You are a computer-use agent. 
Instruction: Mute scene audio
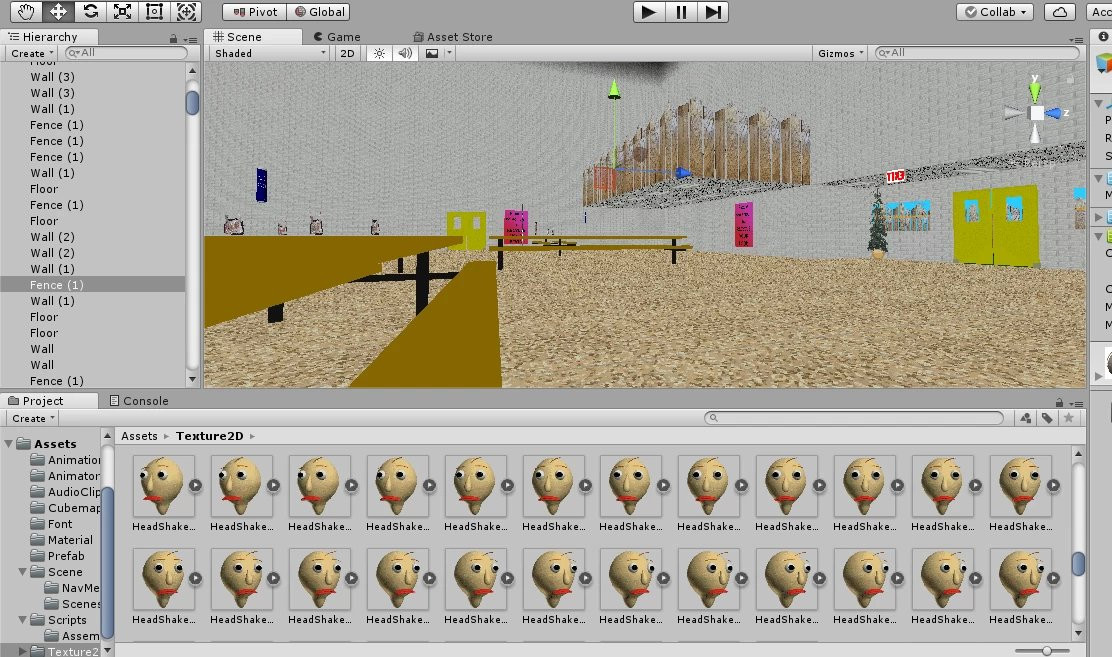pos(406,52)
